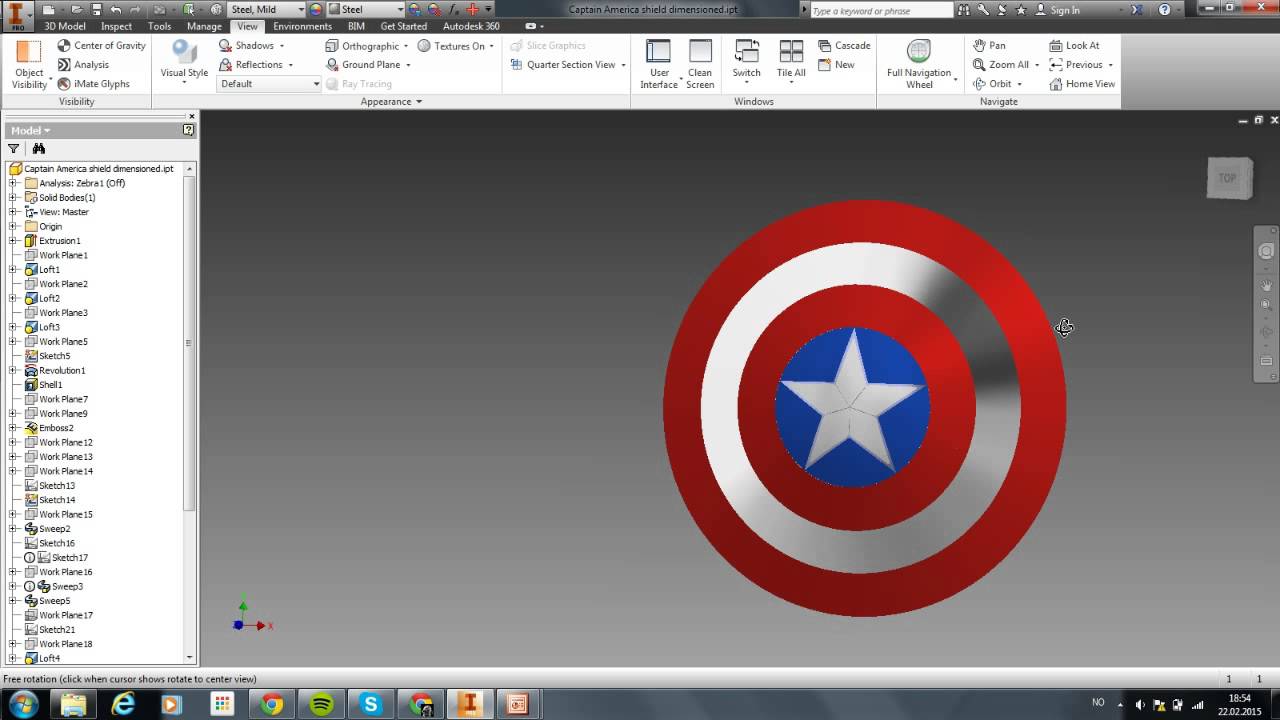The height and width of the screenshot is (720, 1280).
Task: Click the Look At tool
Action: [1074, 46]
